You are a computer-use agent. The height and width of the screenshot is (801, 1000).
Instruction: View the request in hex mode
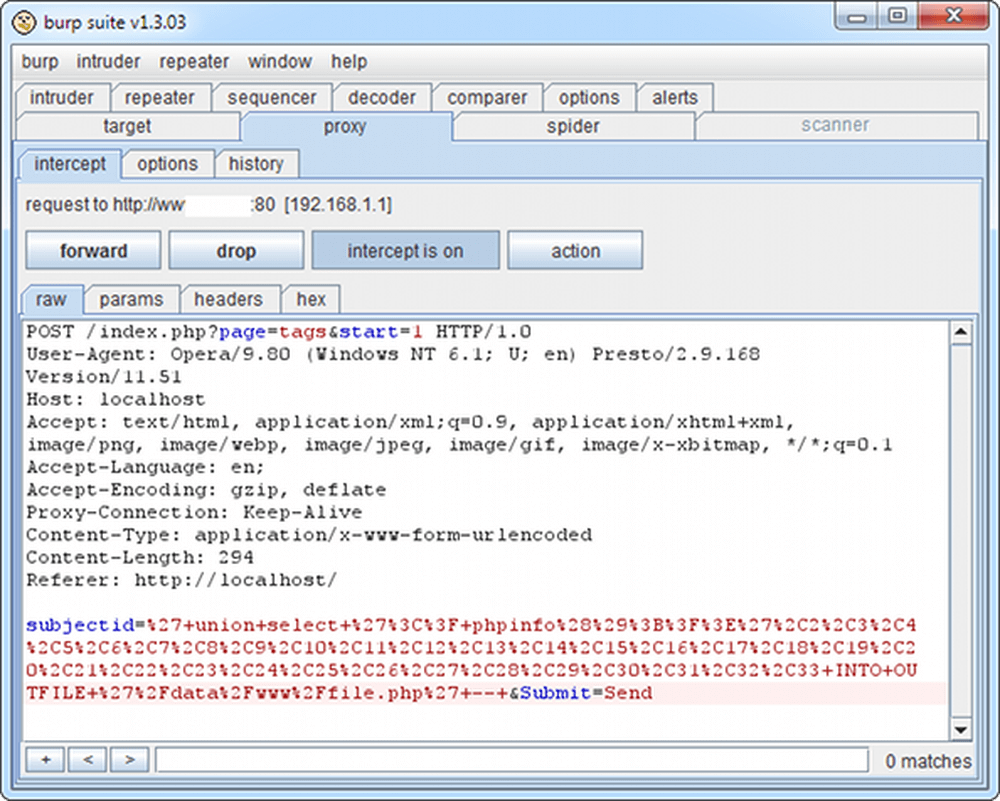pyautogui.click(x=311, y=299)
